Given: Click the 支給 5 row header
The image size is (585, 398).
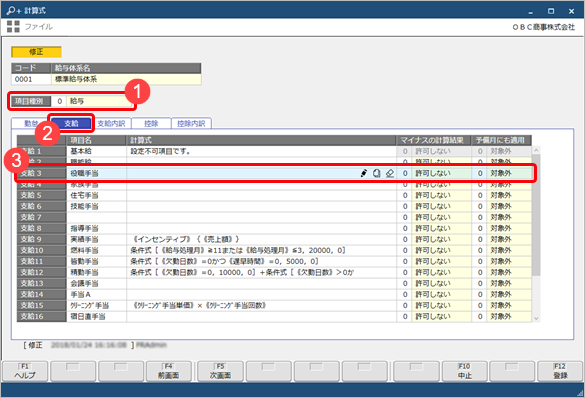Looking at the screenshot, I should click(x=42, y=195).
